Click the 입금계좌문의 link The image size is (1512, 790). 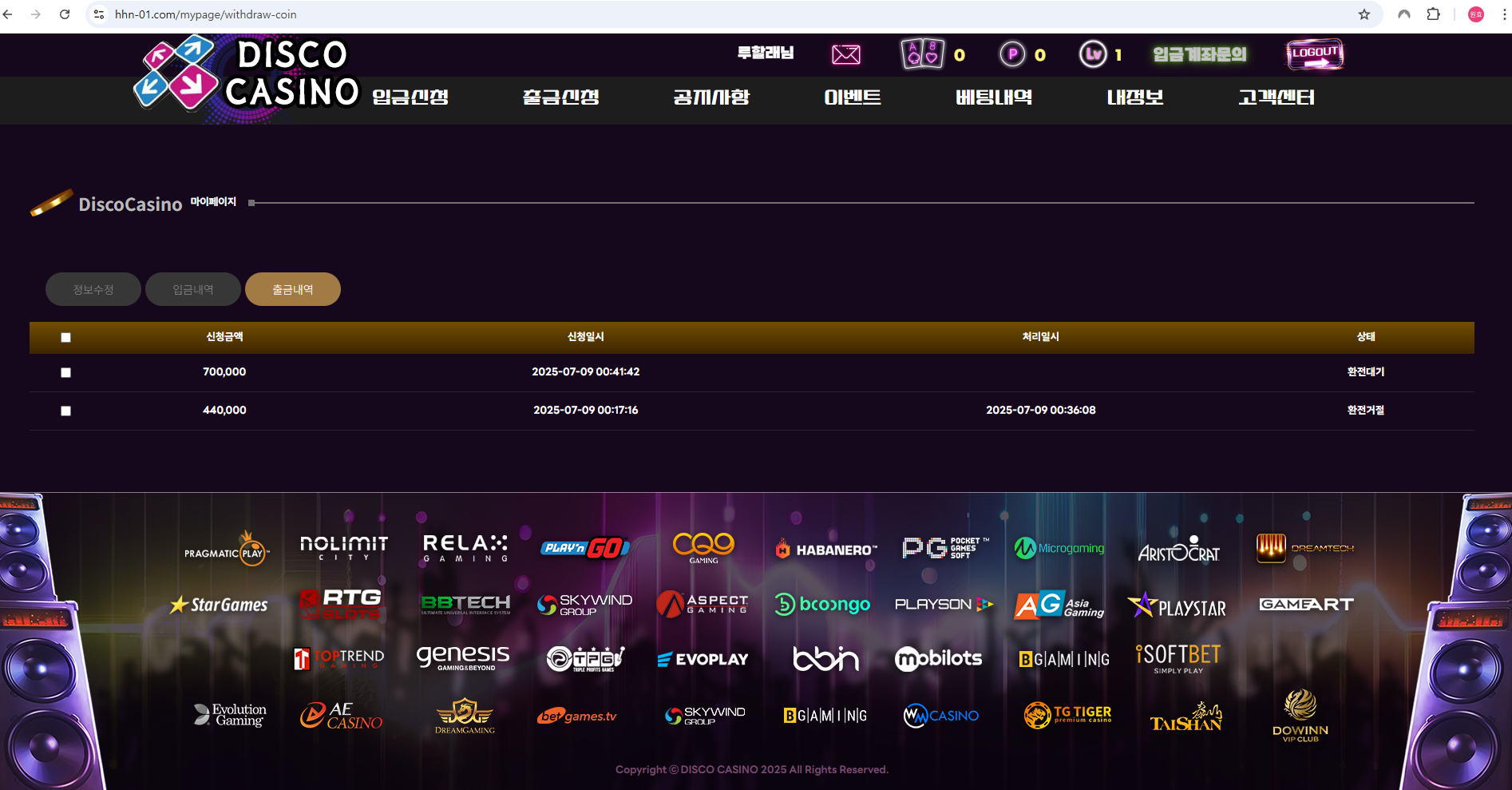point(1199,54)
